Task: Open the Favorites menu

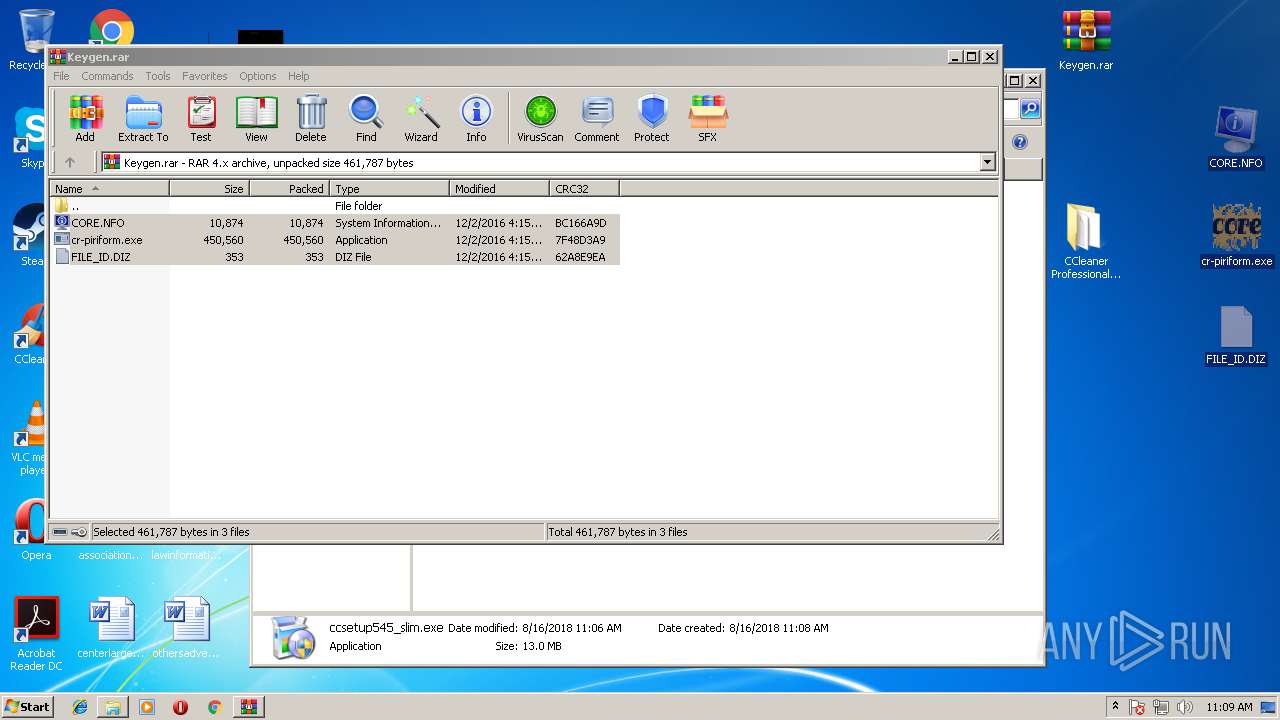Action: tap(204, 76)
